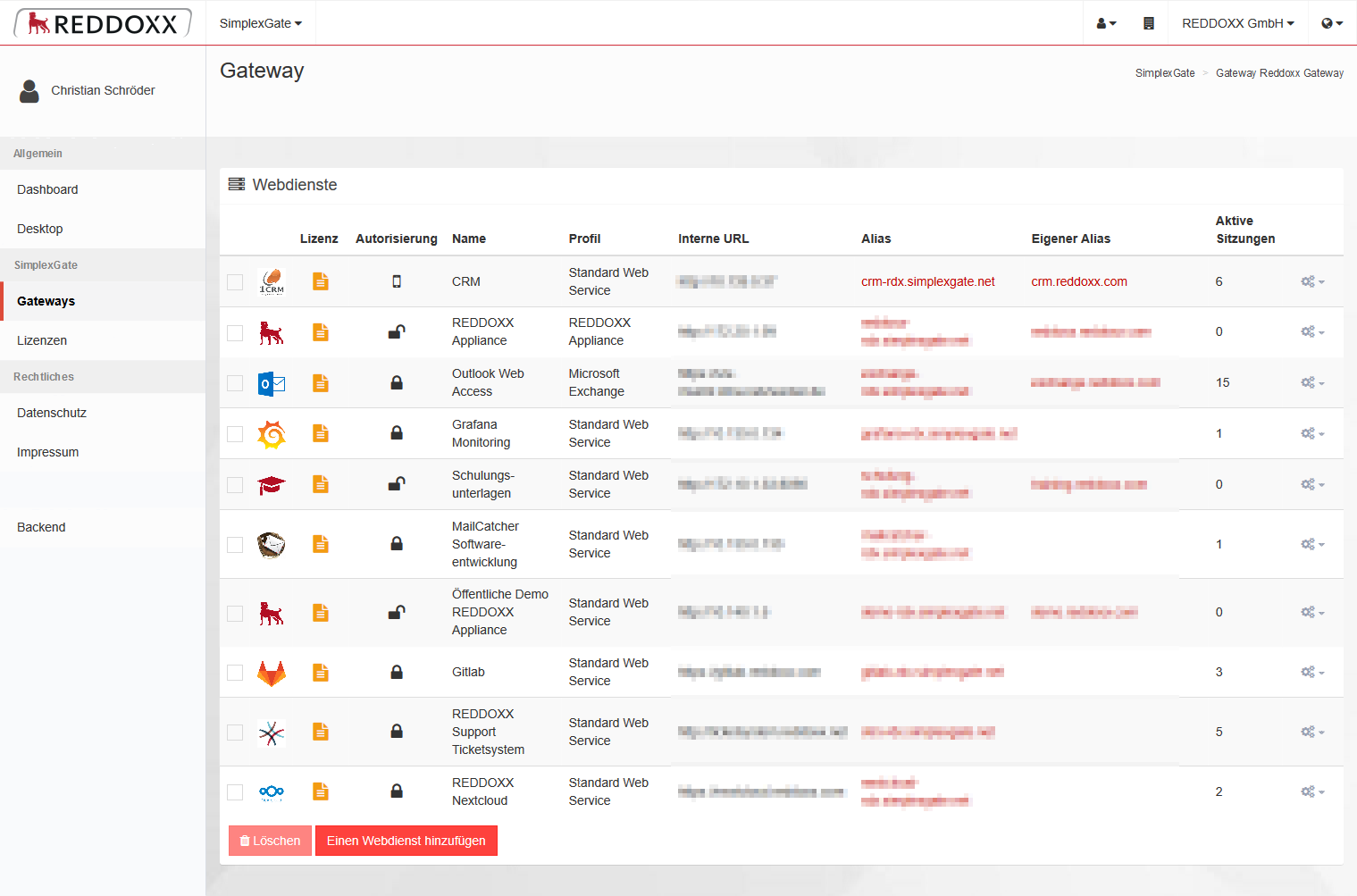Screen dimensions: 1357x896
Task: Go to Lizenzen in the sidebar
Action: [x=42, y=340]
